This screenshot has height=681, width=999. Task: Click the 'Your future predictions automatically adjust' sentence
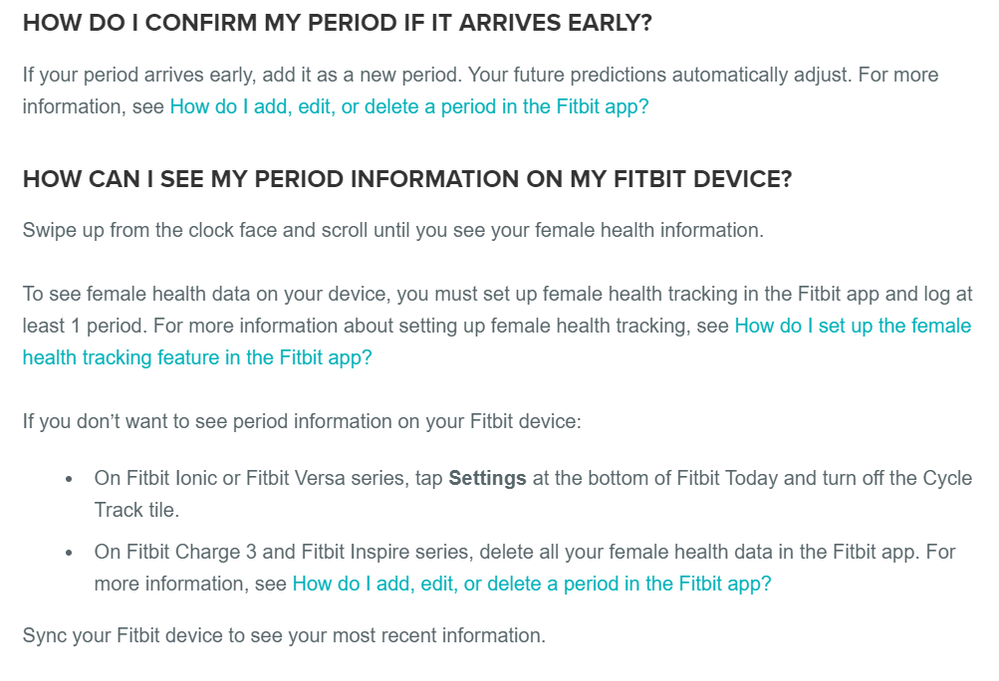(659, 75)
